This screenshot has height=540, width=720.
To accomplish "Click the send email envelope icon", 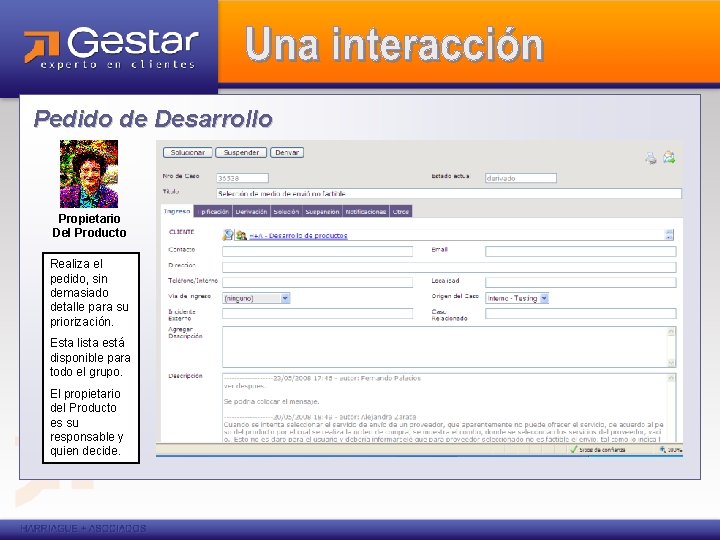I will tap(669, 158).
